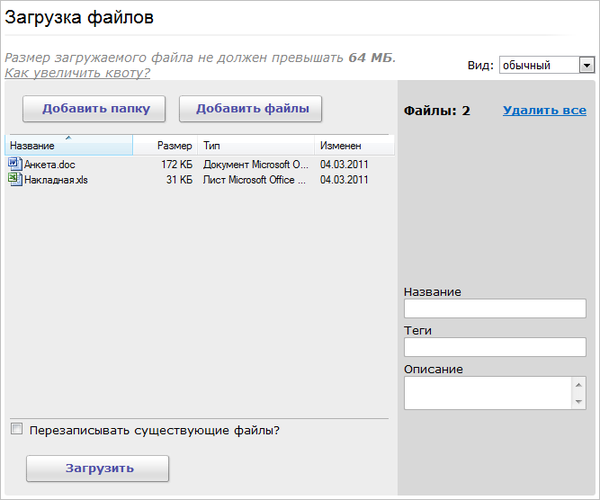Sort files by Тип column header
600x500 pixels.
click(x=256, y=146)
